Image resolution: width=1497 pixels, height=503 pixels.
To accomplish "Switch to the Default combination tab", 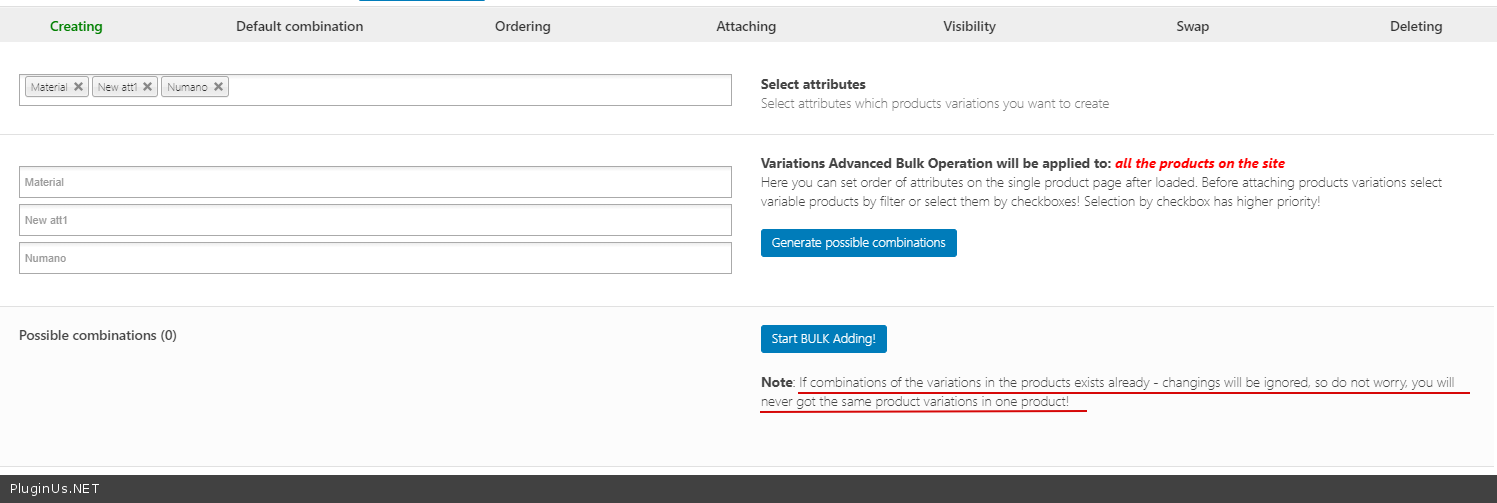I will (x=299, y=26).
